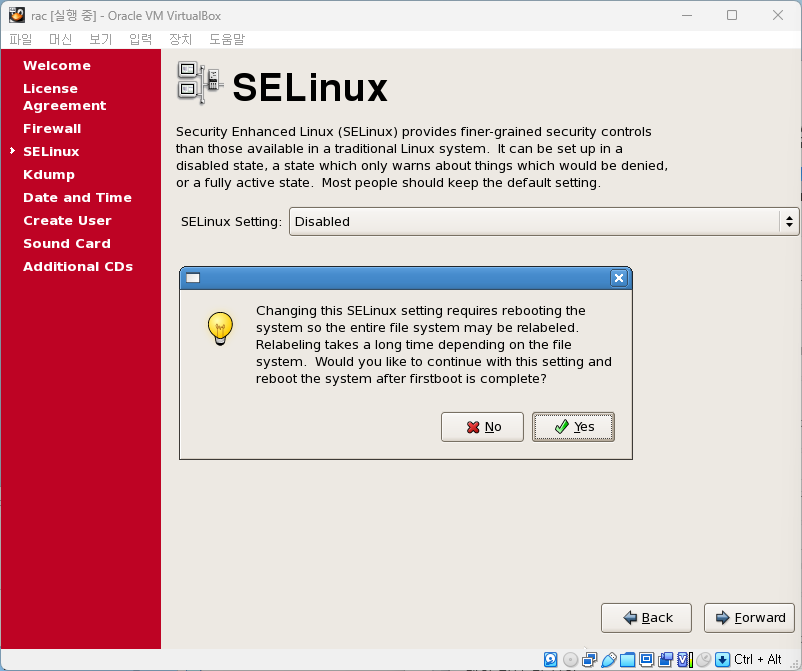Image resolution: width=802 pixels, height=671 pixels.
Task: Select Welcome in the sidebar
Action: point(57,65)
